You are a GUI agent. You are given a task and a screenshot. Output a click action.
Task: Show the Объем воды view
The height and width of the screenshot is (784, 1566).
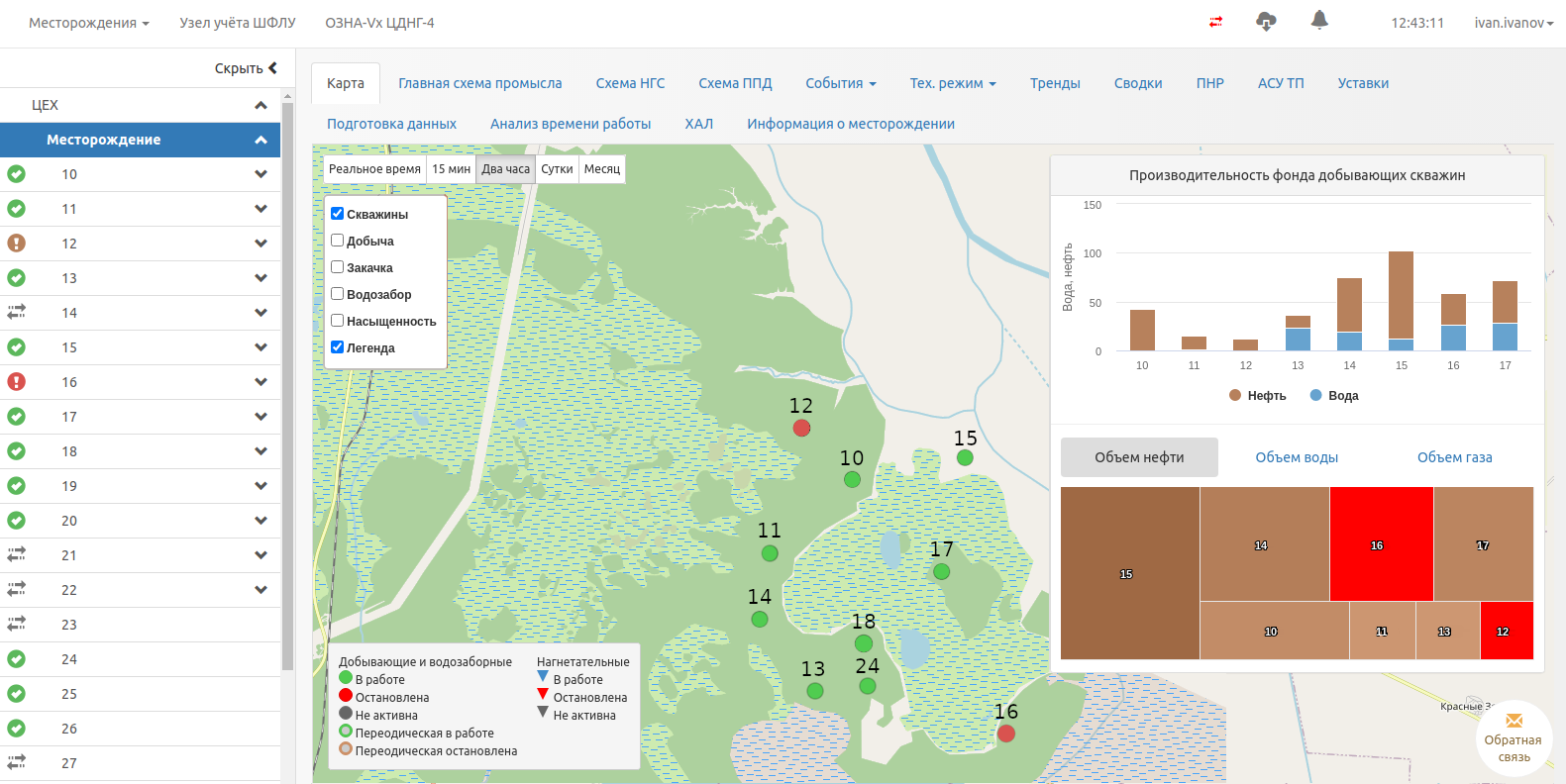point(1297,457)
